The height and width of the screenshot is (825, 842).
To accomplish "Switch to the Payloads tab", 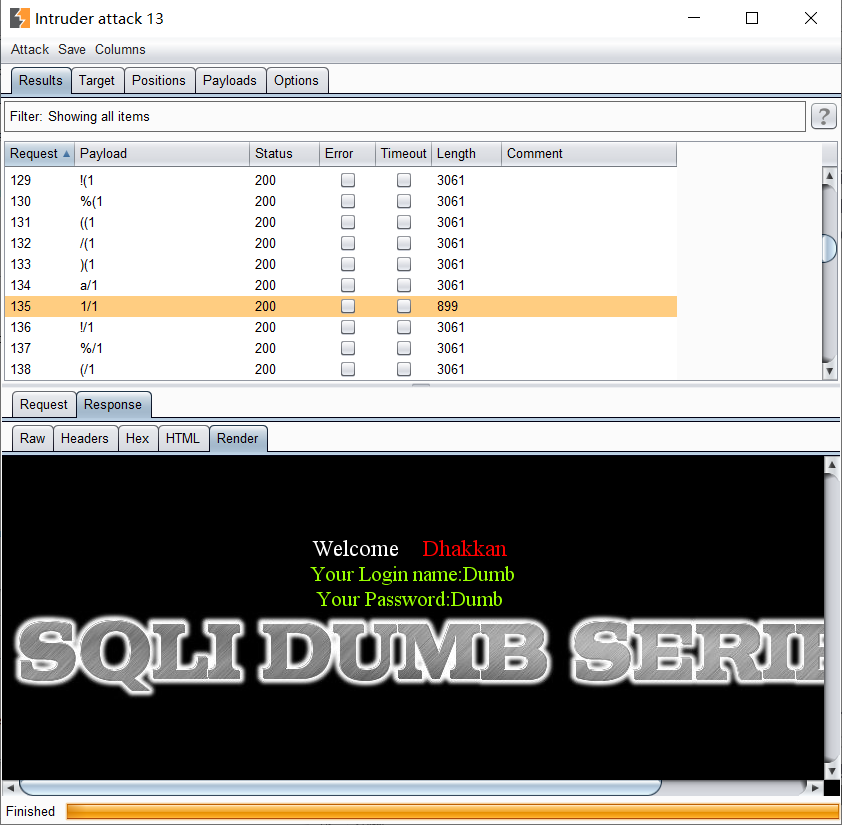I will click(x=230, y=80).
